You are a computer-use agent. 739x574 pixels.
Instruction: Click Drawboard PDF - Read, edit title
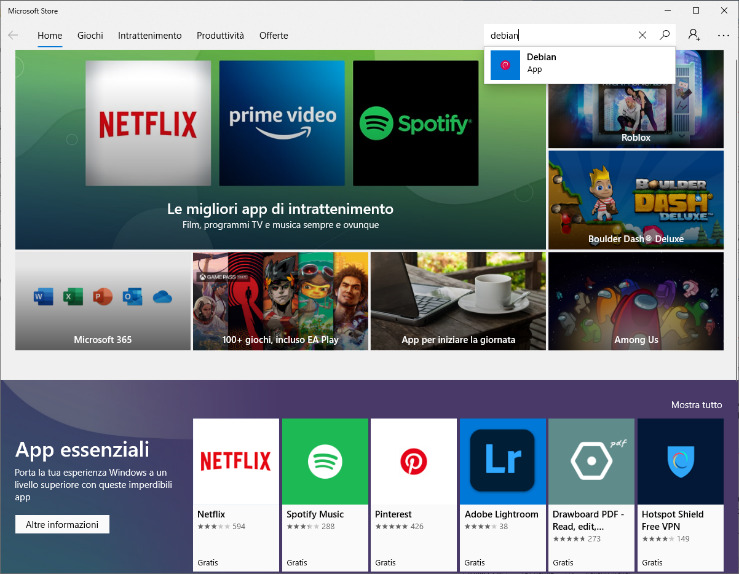[x=588, y=520]
